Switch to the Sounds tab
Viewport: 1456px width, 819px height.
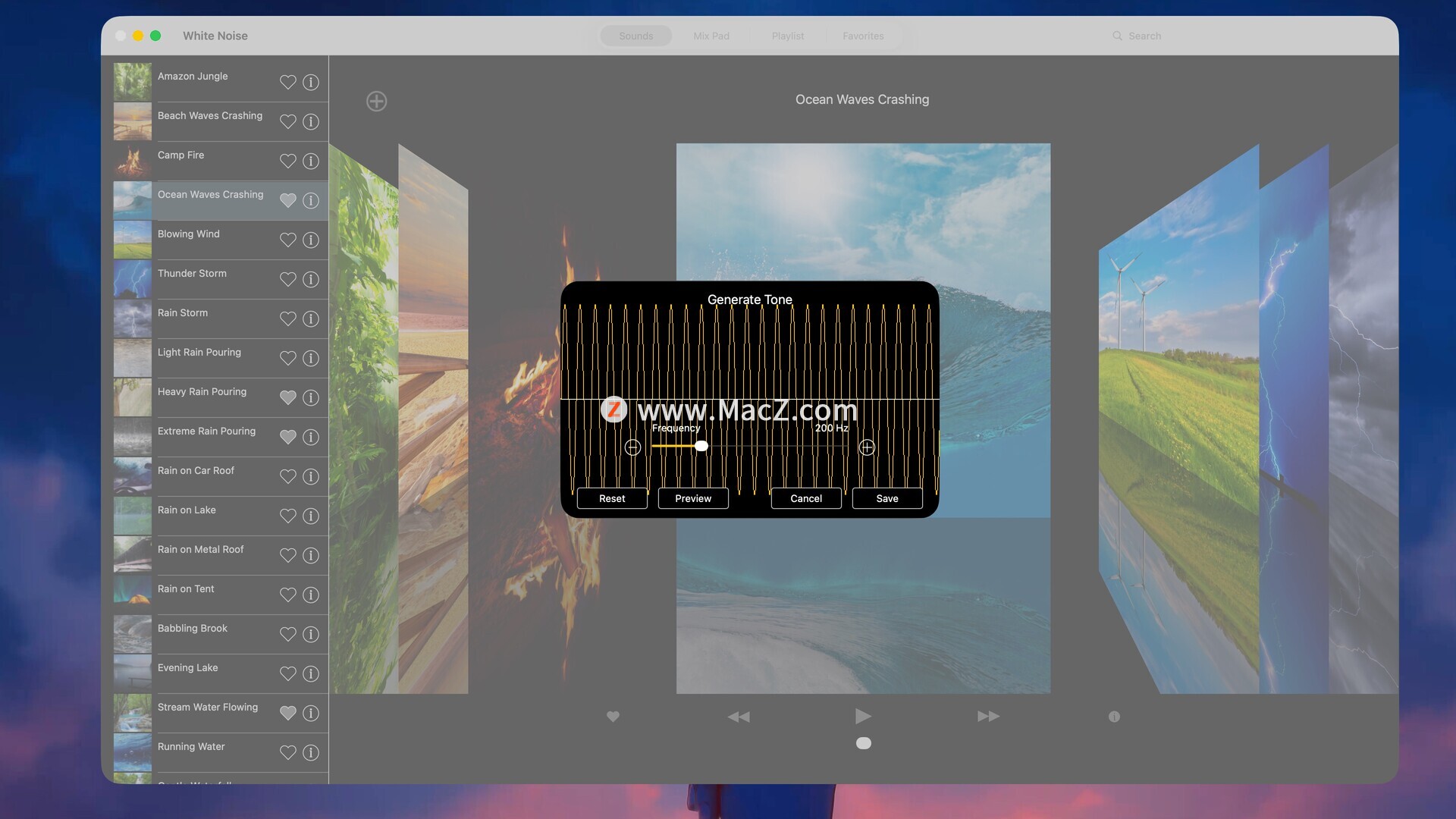point(635,36)
